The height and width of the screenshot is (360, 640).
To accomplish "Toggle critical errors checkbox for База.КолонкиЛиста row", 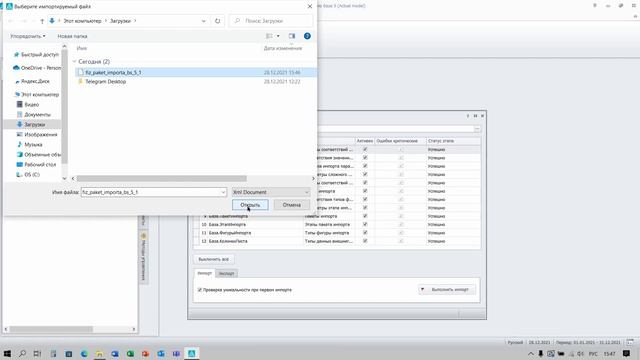I will [x=401, y=241].
